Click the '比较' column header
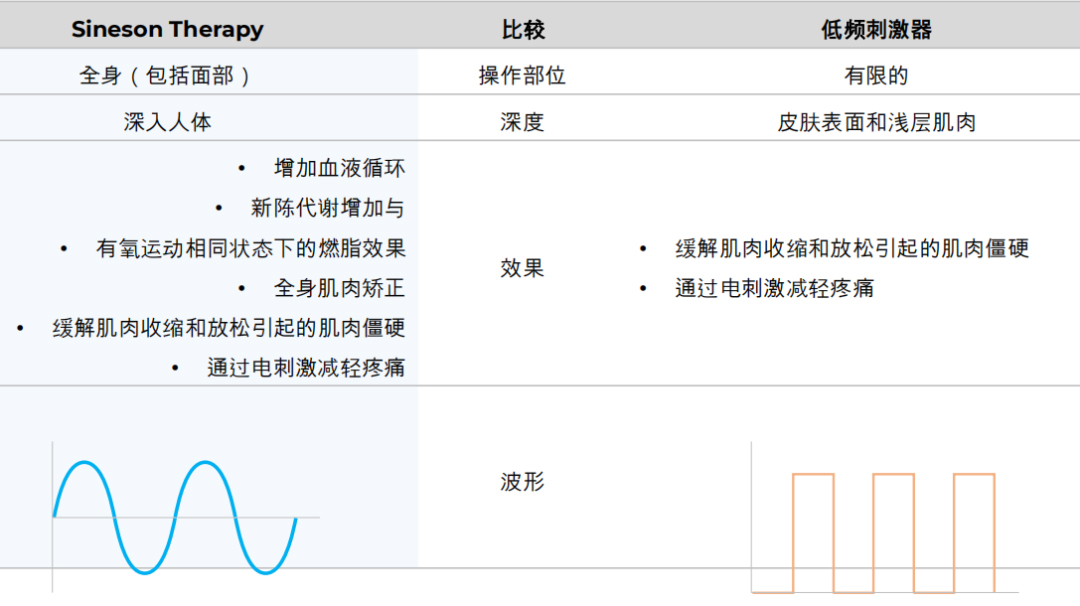This screenshot has width=1080, height=606. [523, 30]
